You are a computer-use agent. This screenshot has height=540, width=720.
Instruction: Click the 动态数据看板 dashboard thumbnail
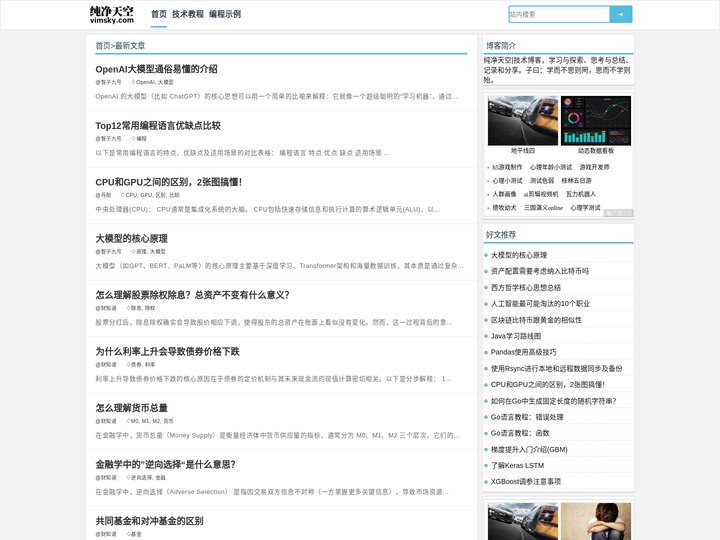(596, 121)
